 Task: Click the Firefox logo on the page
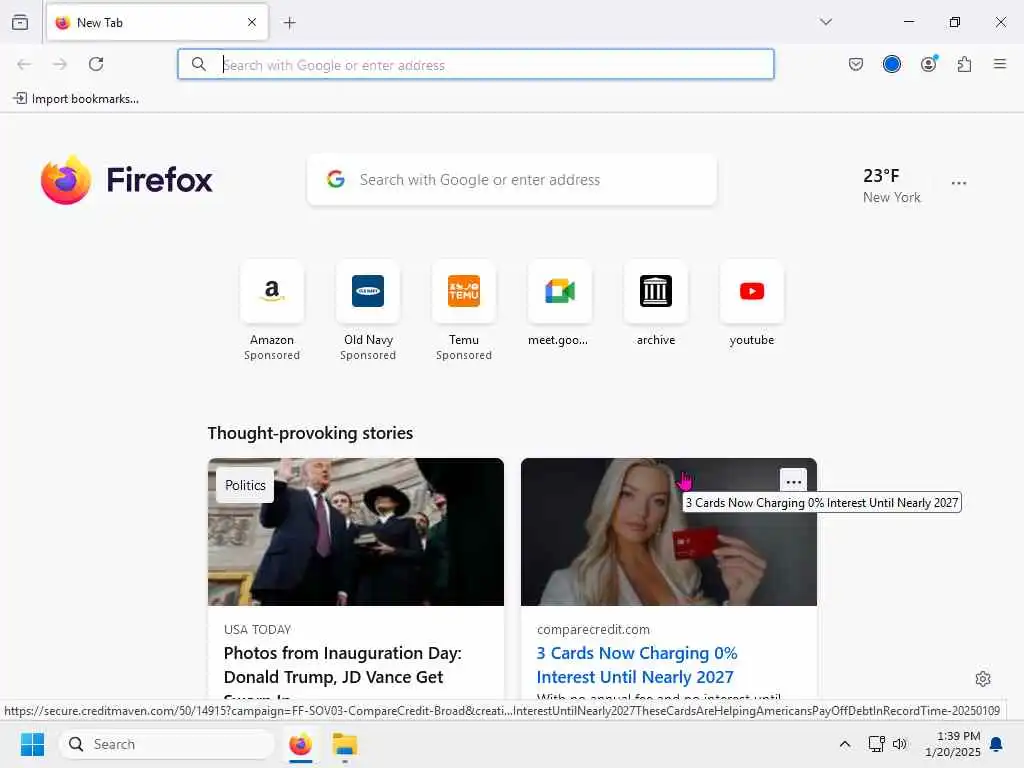127,180
